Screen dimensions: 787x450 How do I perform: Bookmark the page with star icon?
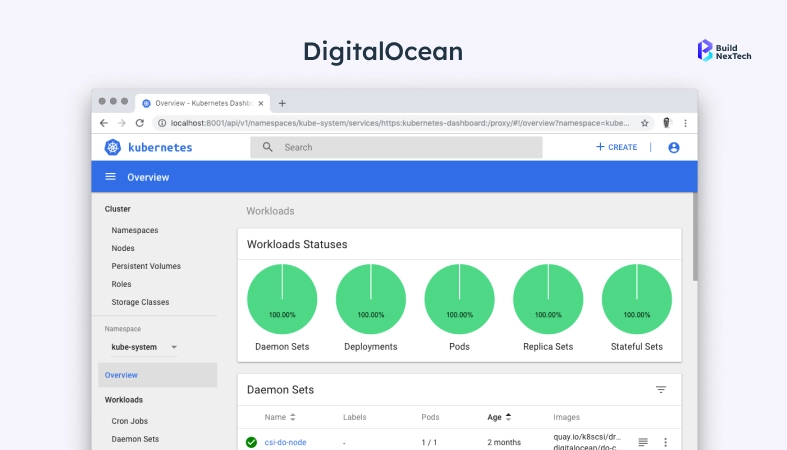644,123
